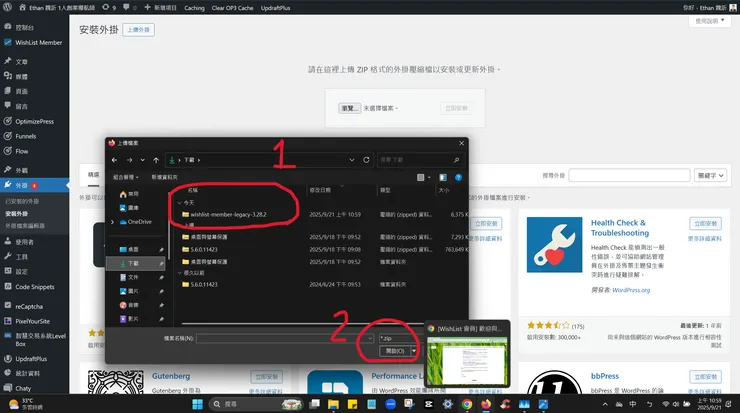Click the file browse button on upload form

coord(349,108)
